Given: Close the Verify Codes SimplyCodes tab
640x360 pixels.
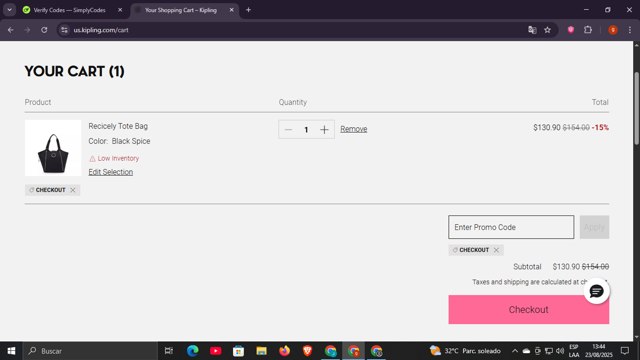Looking at the screenshot, I should tap(120, 10).
